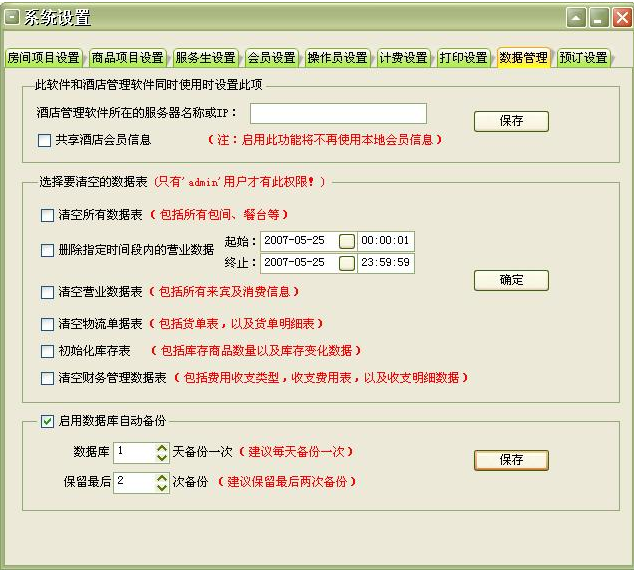Click the 数据库 days input showing 1
The width and height of the screenshot is (634, 570).
coord(135,453)
